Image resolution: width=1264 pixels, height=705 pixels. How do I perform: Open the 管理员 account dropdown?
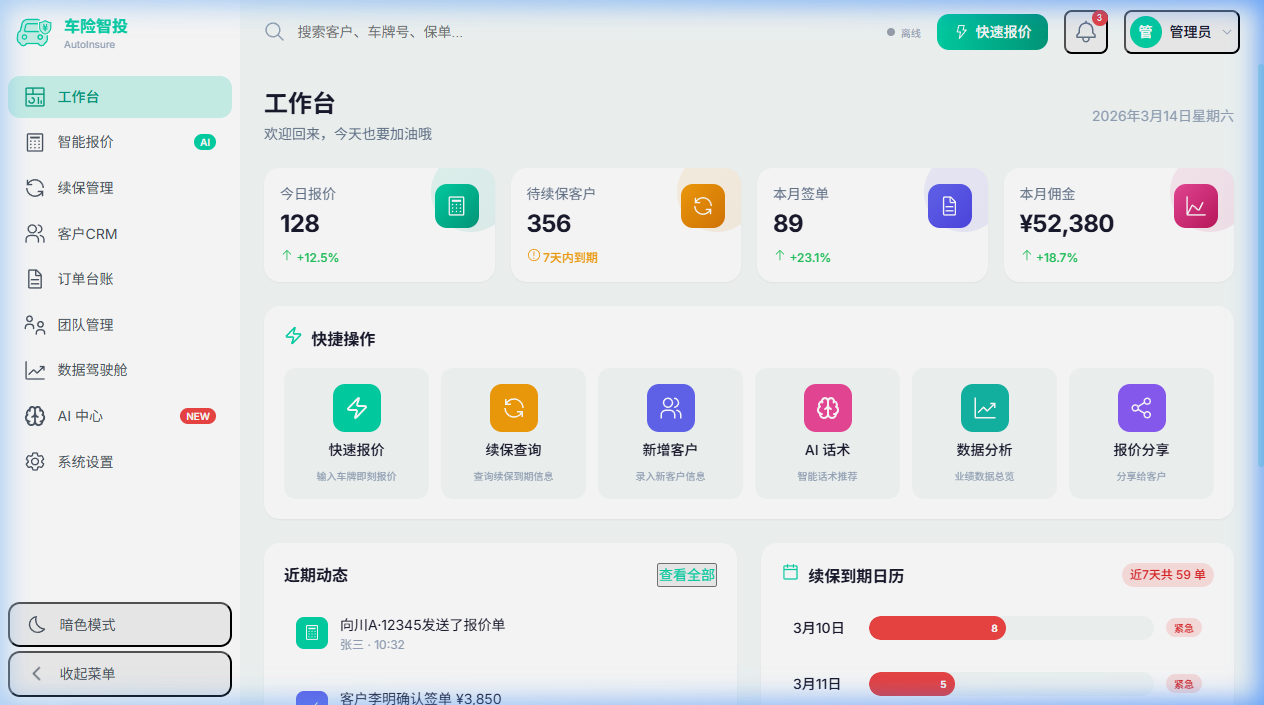[1181, 32]
